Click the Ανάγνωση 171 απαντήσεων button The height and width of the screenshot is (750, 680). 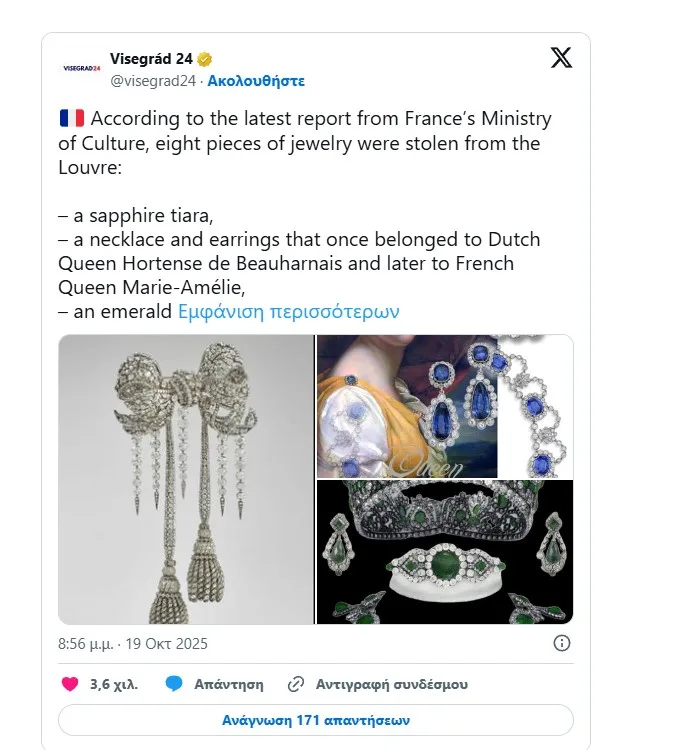[x=316, y=719]
